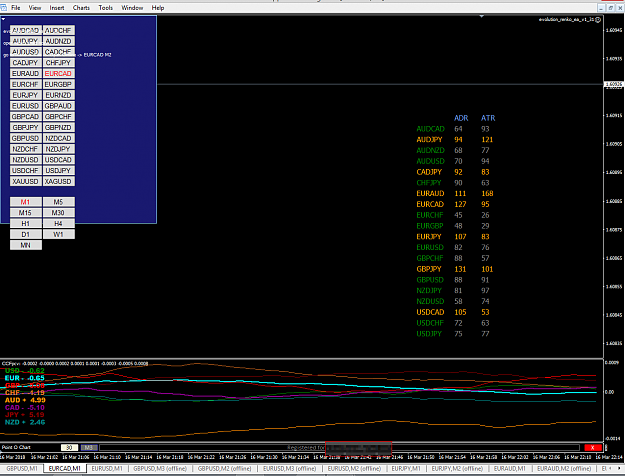The height and width of the screenshot is (476, 625).
Task: Select the CHFJPY symbol button
Action: point(59,63)
